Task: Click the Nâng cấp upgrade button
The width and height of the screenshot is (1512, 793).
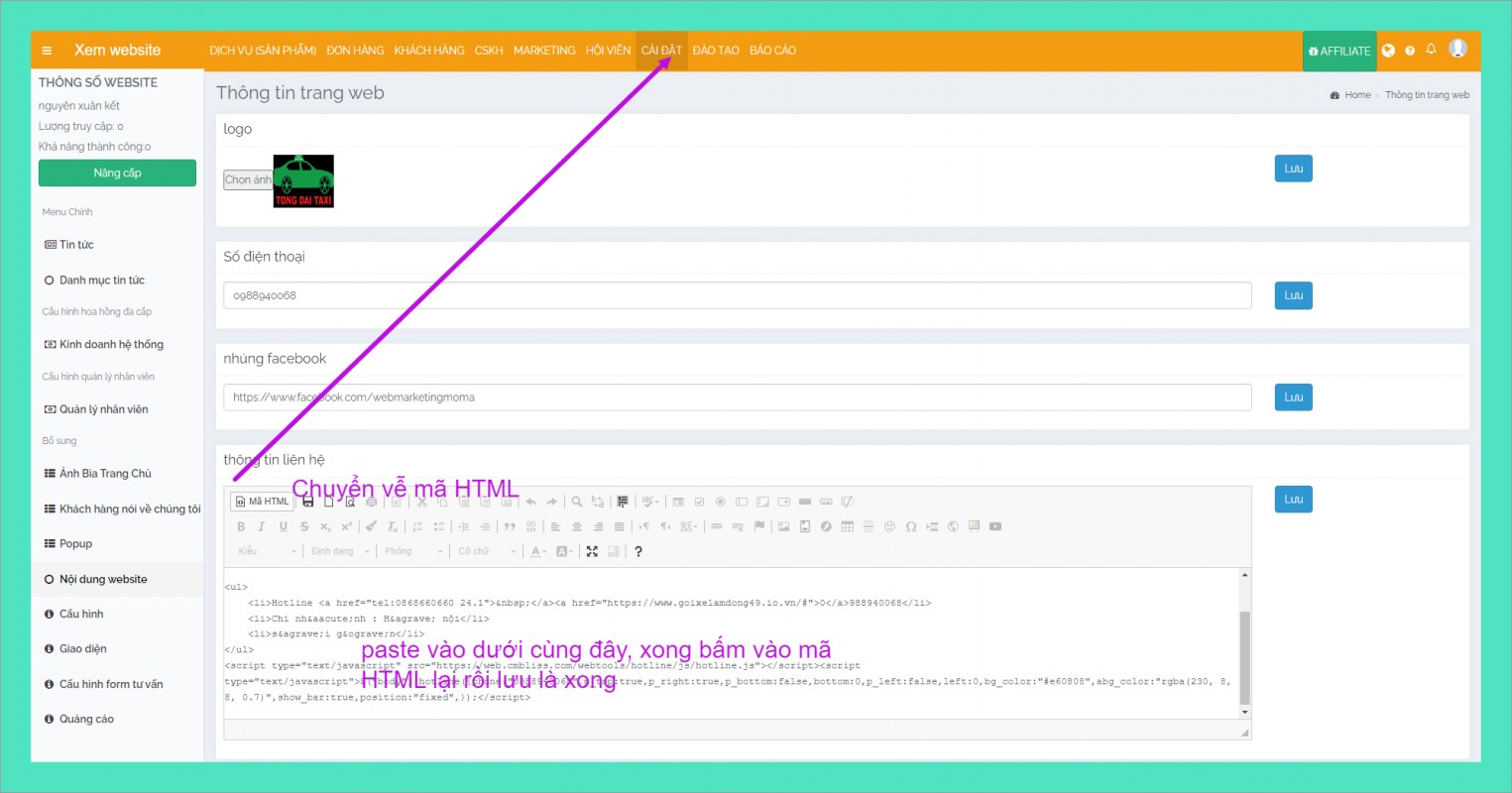Action: click(x=117, y=173)
